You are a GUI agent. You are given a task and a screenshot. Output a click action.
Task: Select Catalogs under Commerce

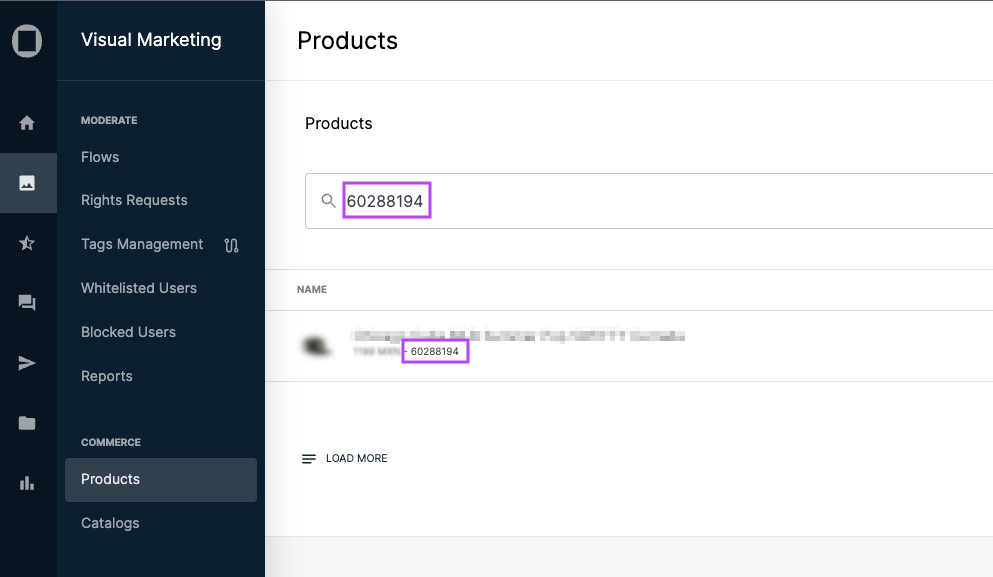coord(110,523)
